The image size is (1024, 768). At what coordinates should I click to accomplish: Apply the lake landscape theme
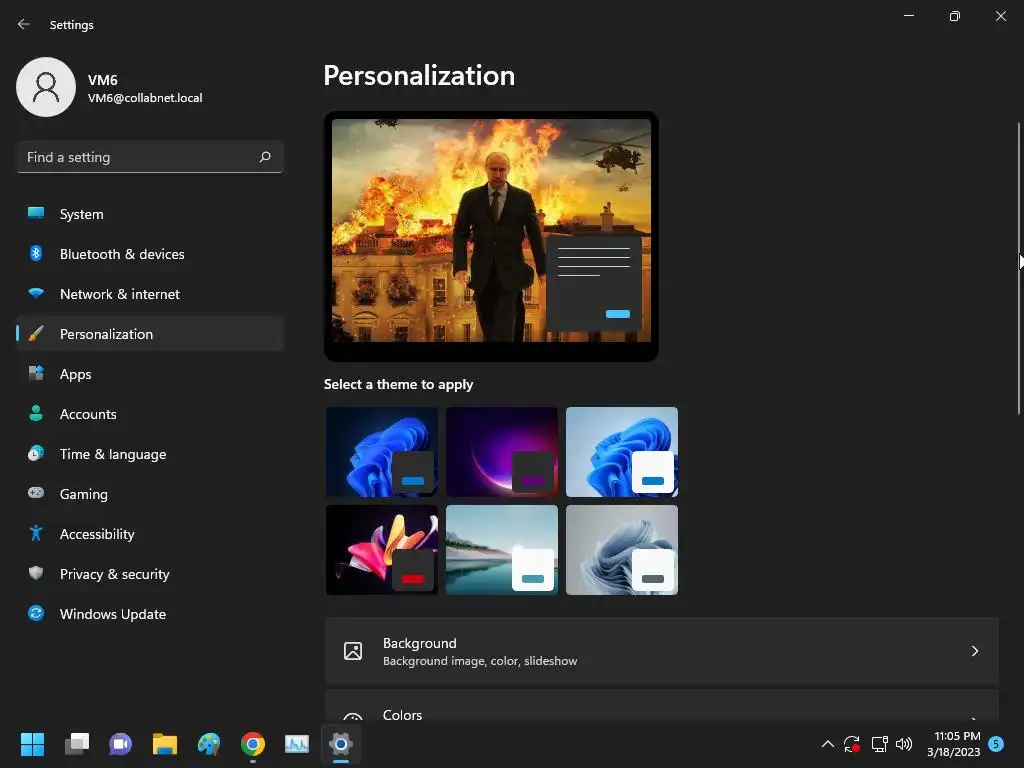coord(502,550)
